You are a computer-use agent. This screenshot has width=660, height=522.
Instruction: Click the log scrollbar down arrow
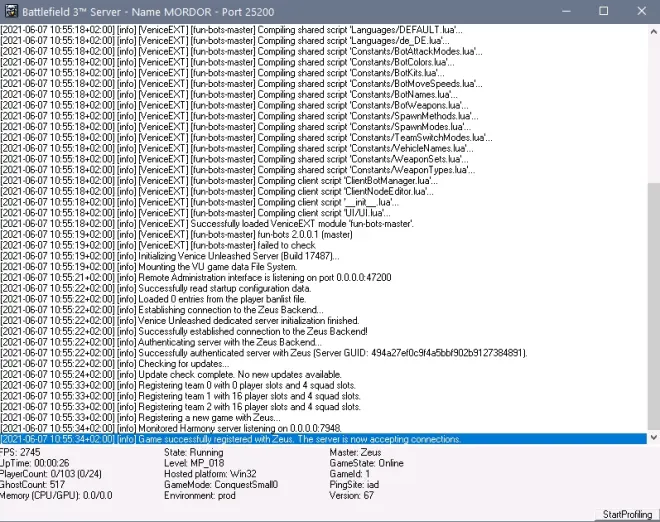(653, 438)
